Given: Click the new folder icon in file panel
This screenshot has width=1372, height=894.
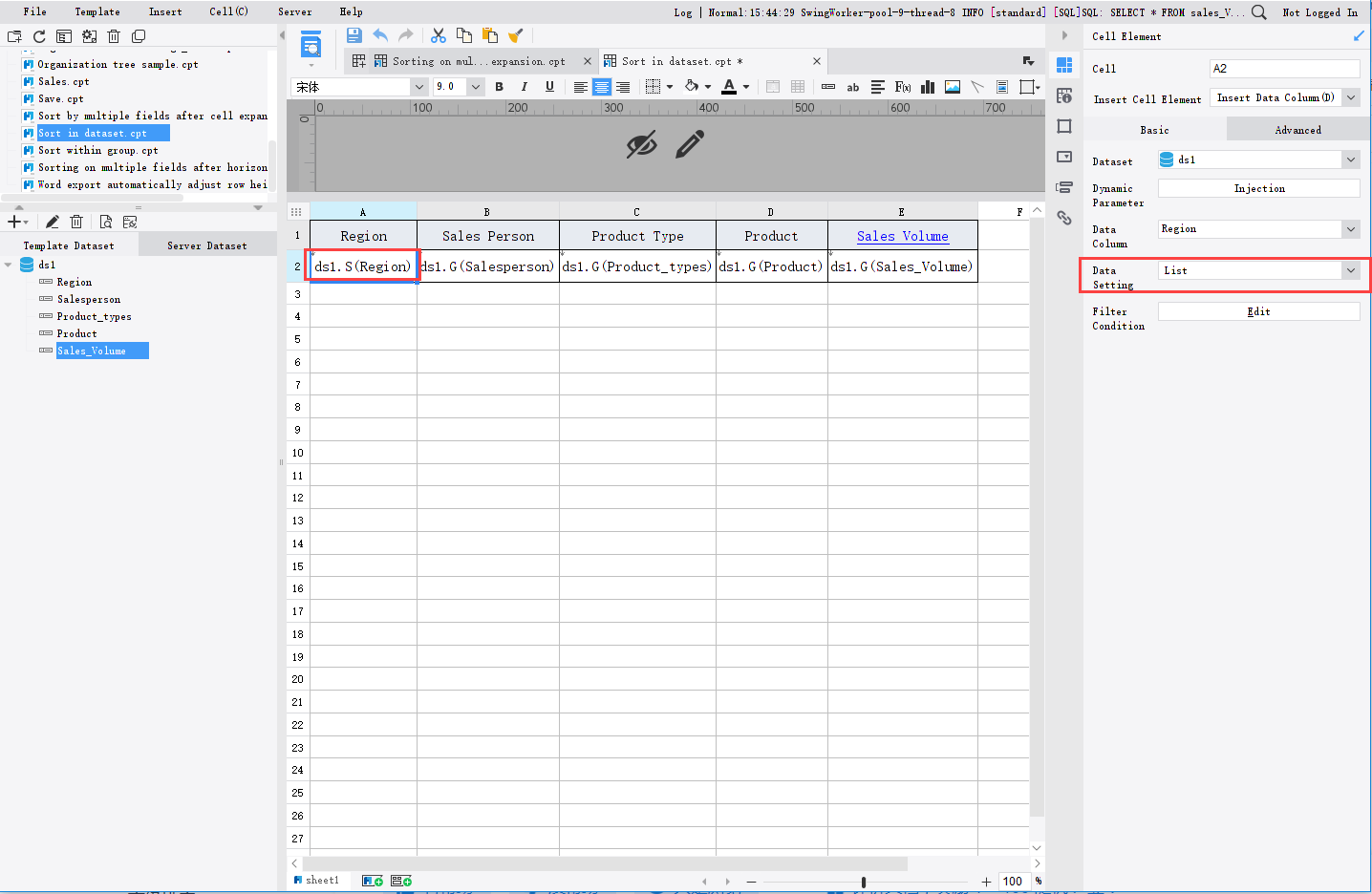Looking at the screenshot, I should point(14,36).
